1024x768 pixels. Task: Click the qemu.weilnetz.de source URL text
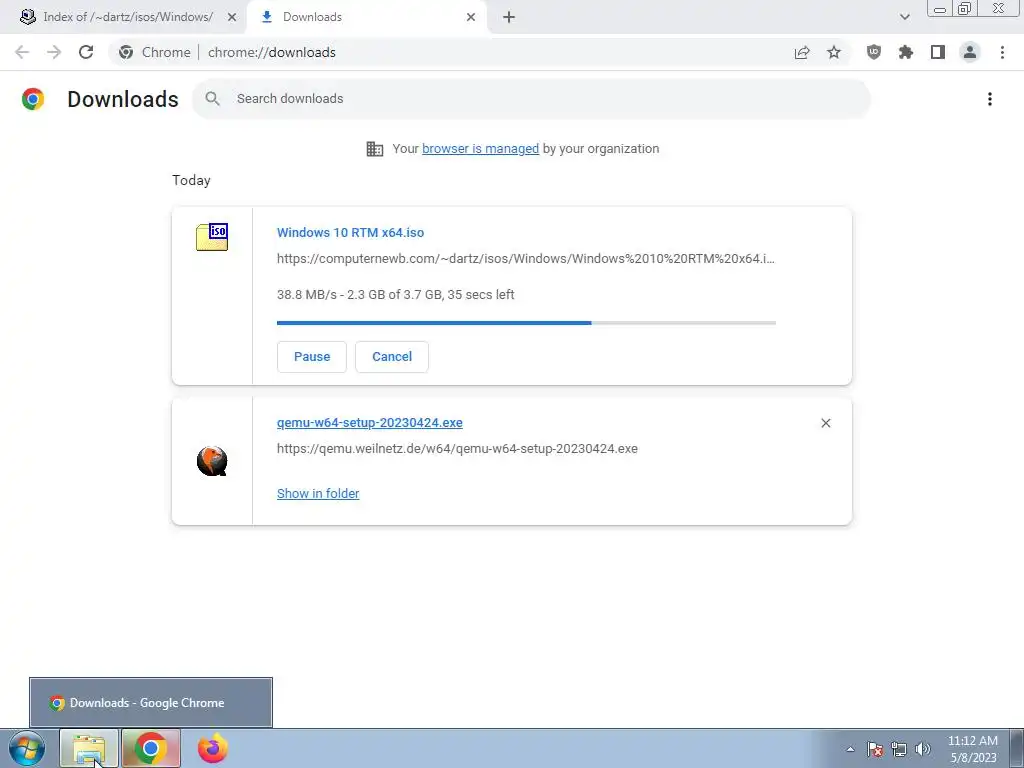(457, 449)
